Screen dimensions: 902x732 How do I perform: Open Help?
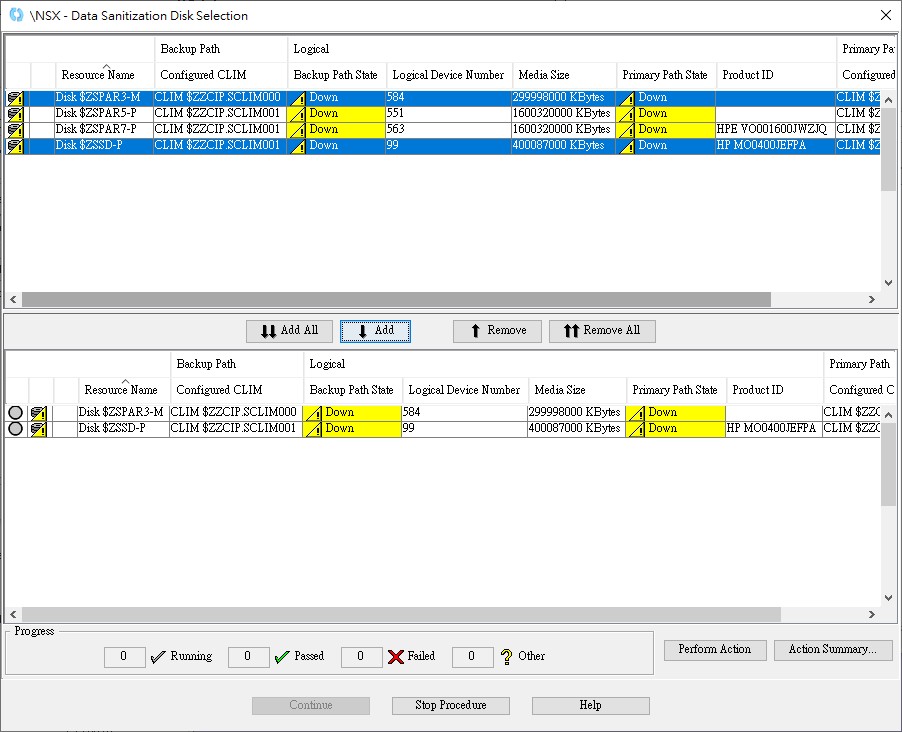point(591,706)
